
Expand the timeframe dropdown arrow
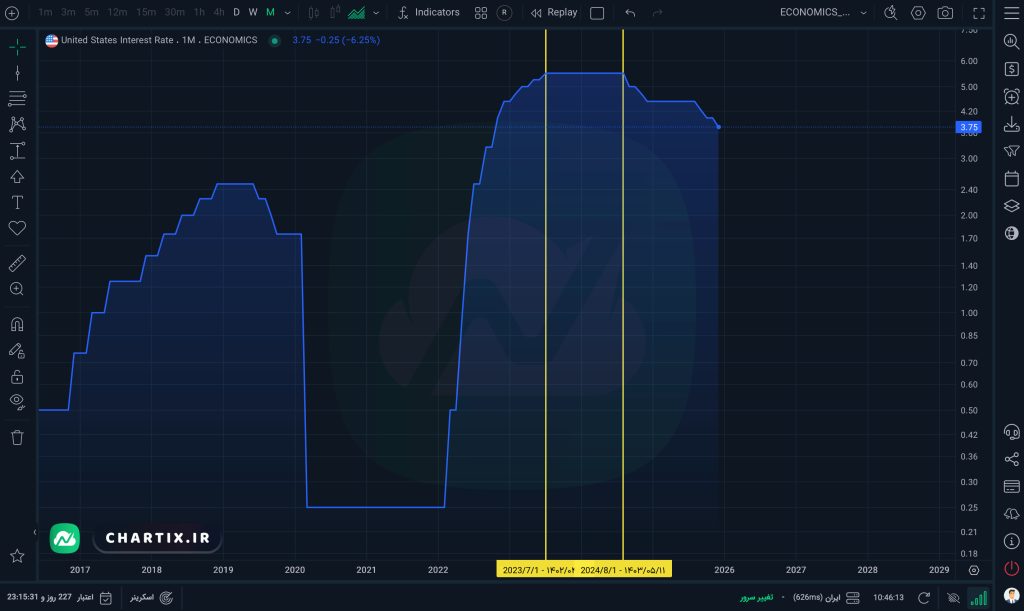pyautogui.click(x=288, y=13)
